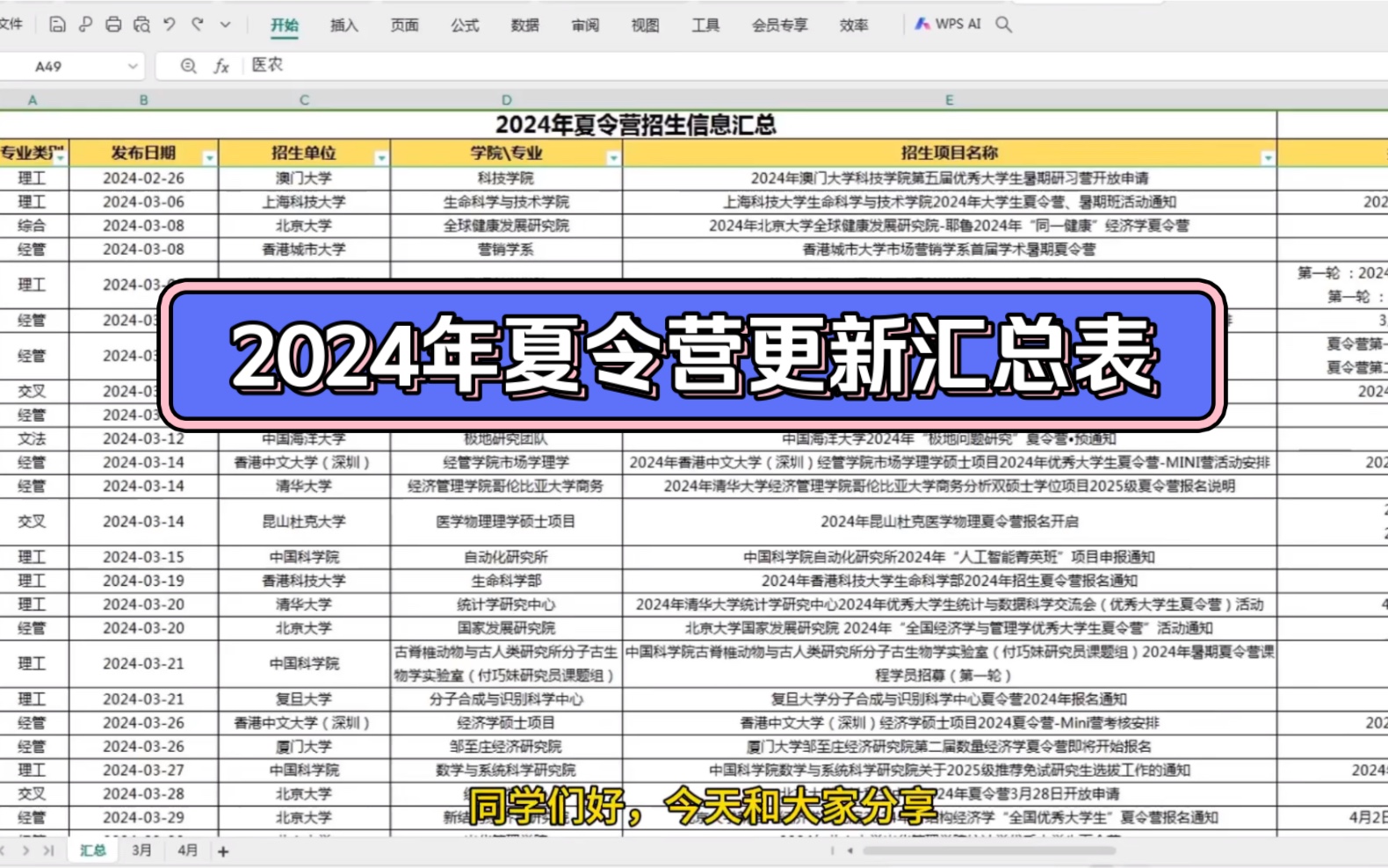Image resolution: width=1388 pixels, height=868 pixels.
Task: Select cell 复旦大学
Action: (x=304, y=699)
